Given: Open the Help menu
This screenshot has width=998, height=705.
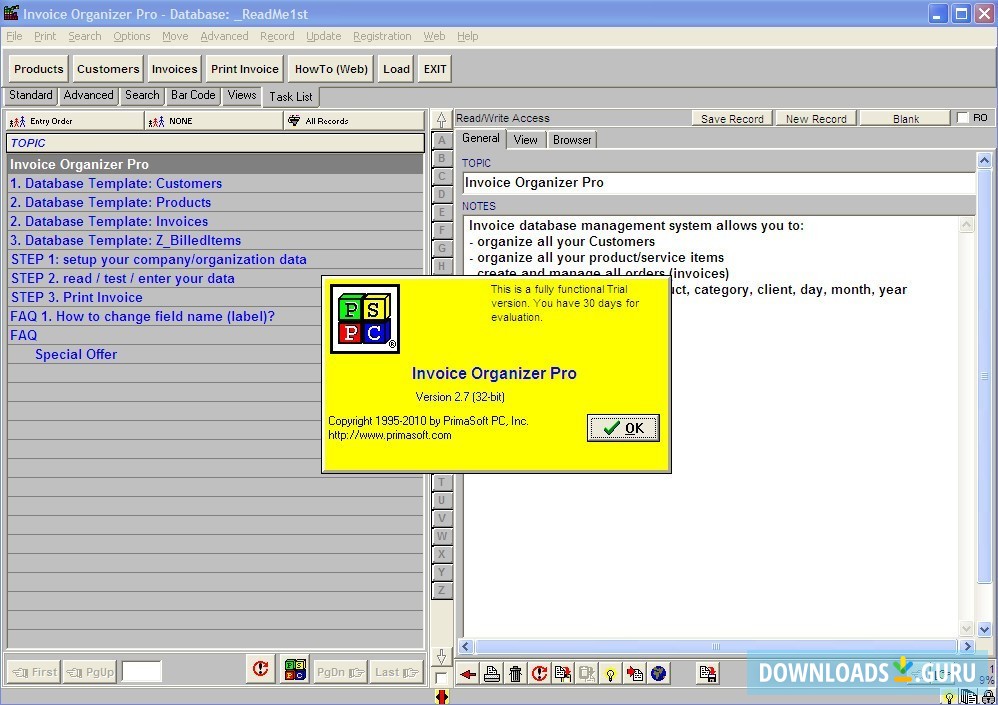Looking at the screenshot, I should tap(467, 36).
